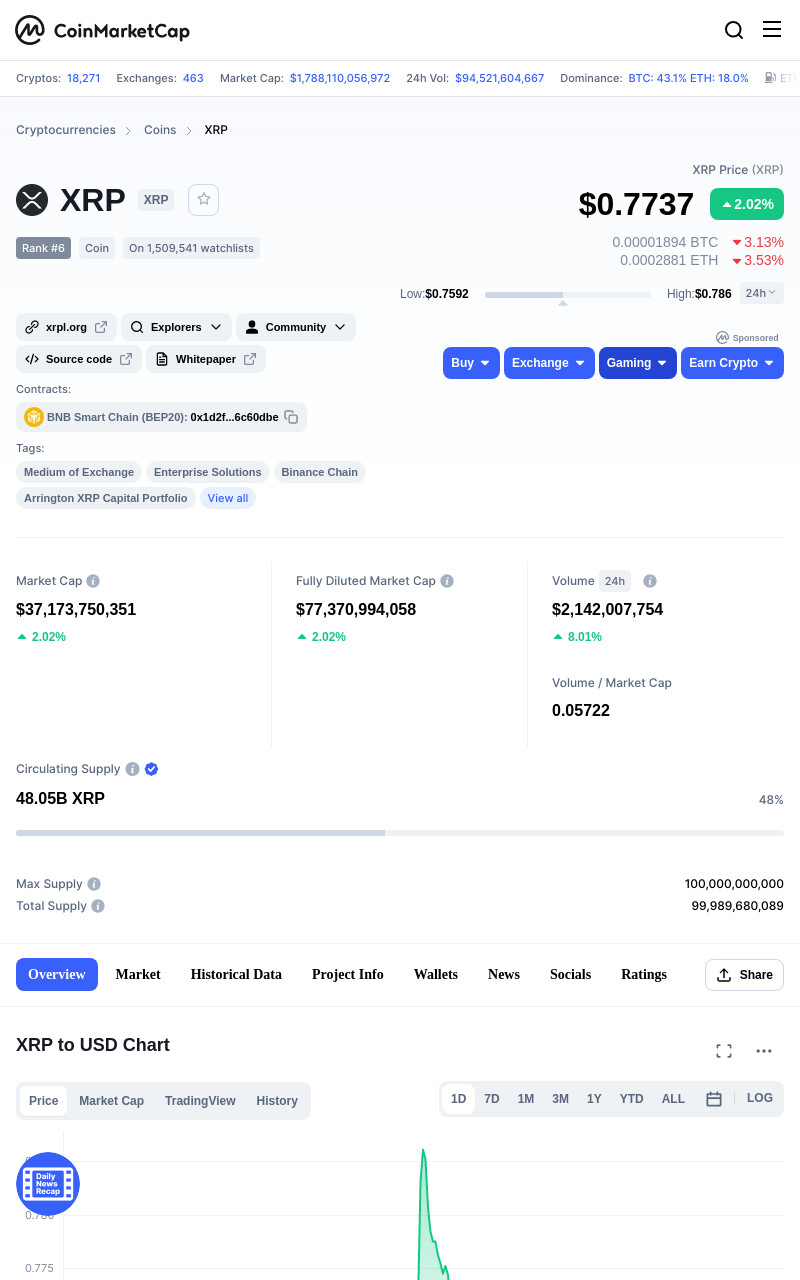Open the Project Info tab
The height and width of the screenshot is (1280, 800).
point(348,975)
